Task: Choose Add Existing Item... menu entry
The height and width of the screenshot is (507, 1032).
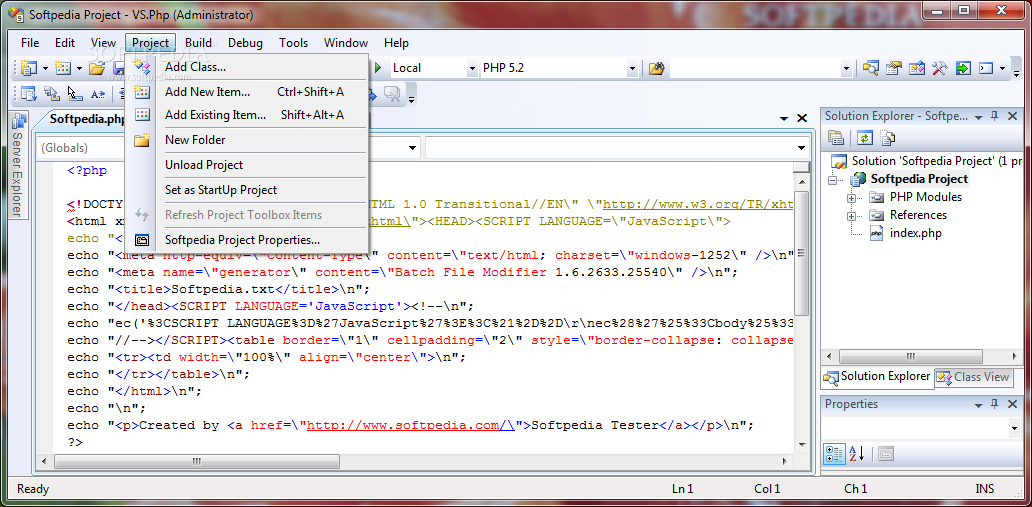Action: (x=246, y=115)
